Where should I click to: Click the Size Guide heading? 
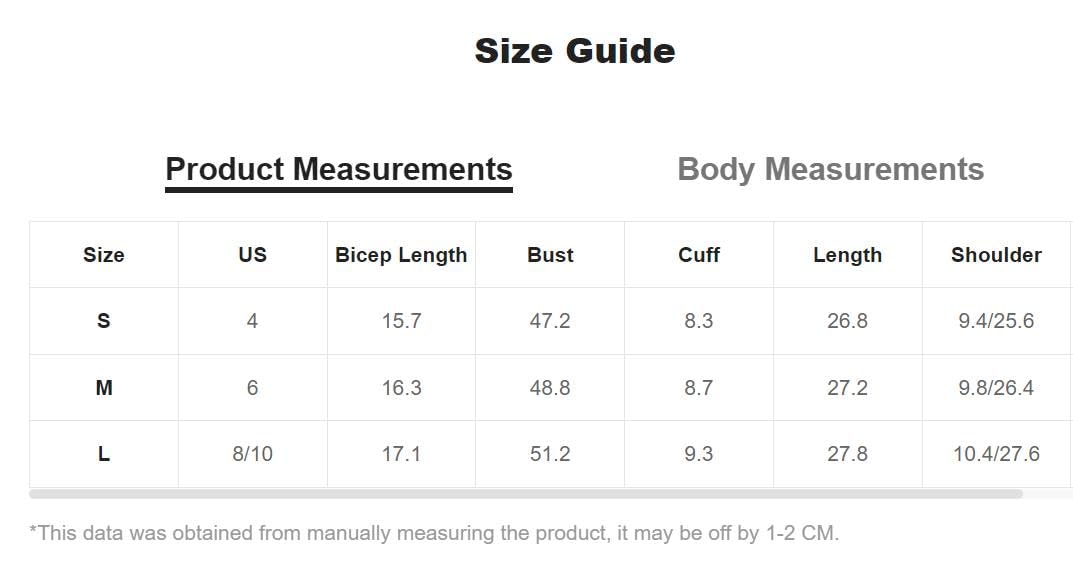pyautogui.click(x=574, y=50)
